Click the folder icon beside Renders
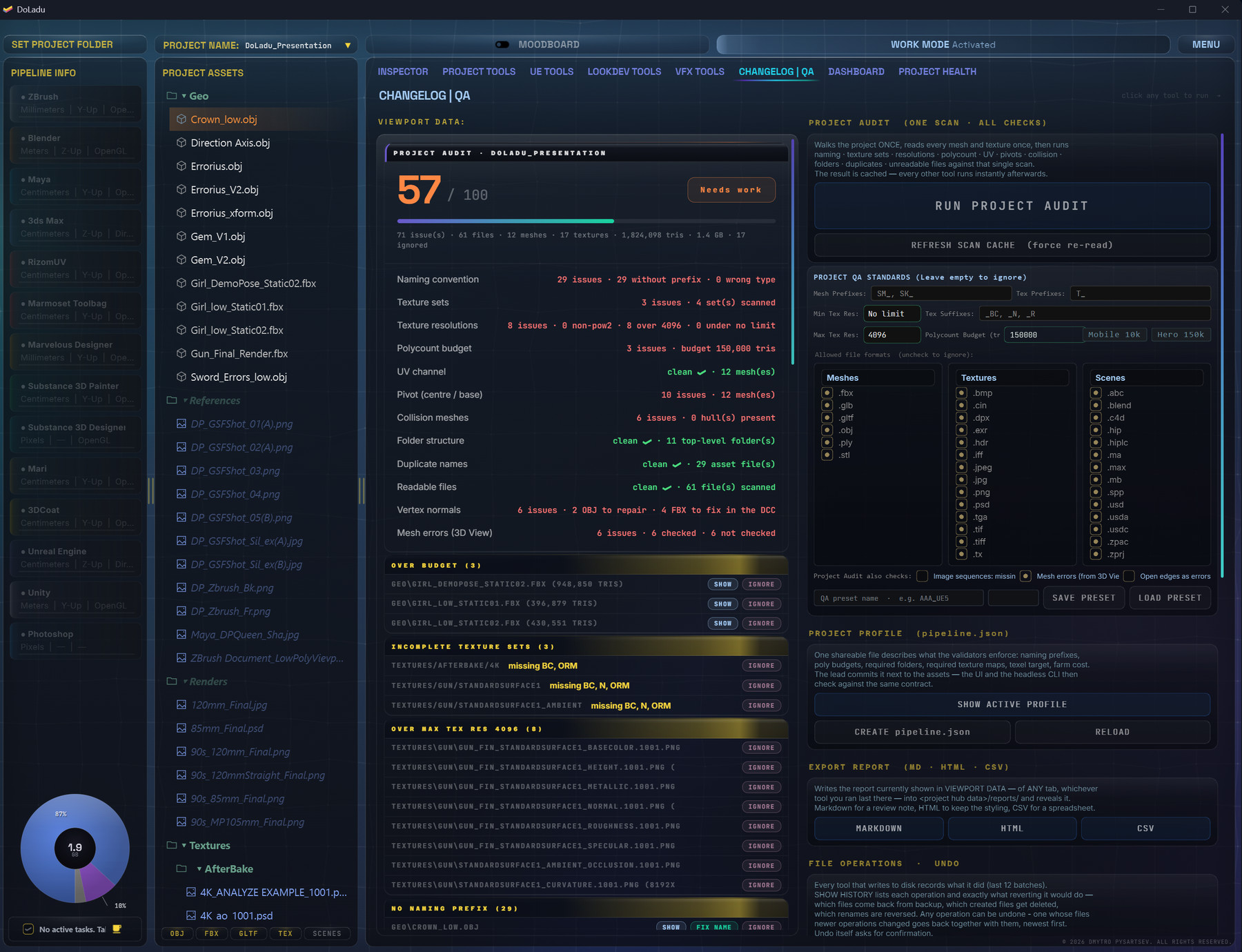Image resolution: width=1242 pixels, height=952 pixels. [172, 681]
